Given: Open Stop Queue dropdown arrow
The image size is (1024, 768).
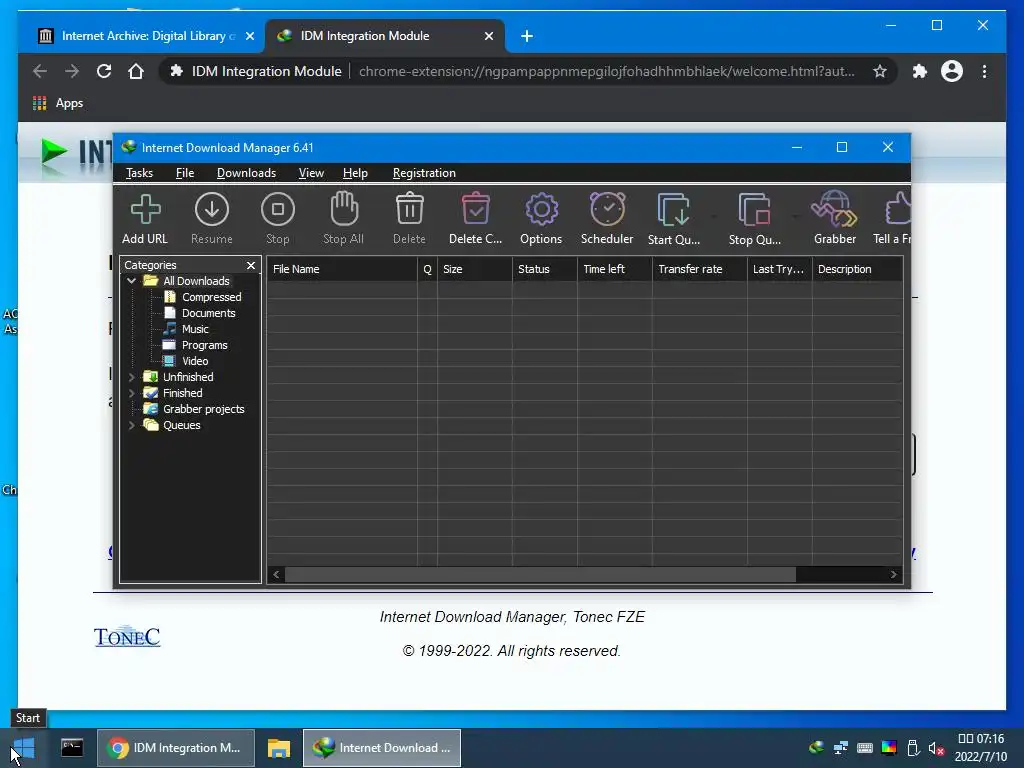Looking at the screenshot, I should point(795,216).
